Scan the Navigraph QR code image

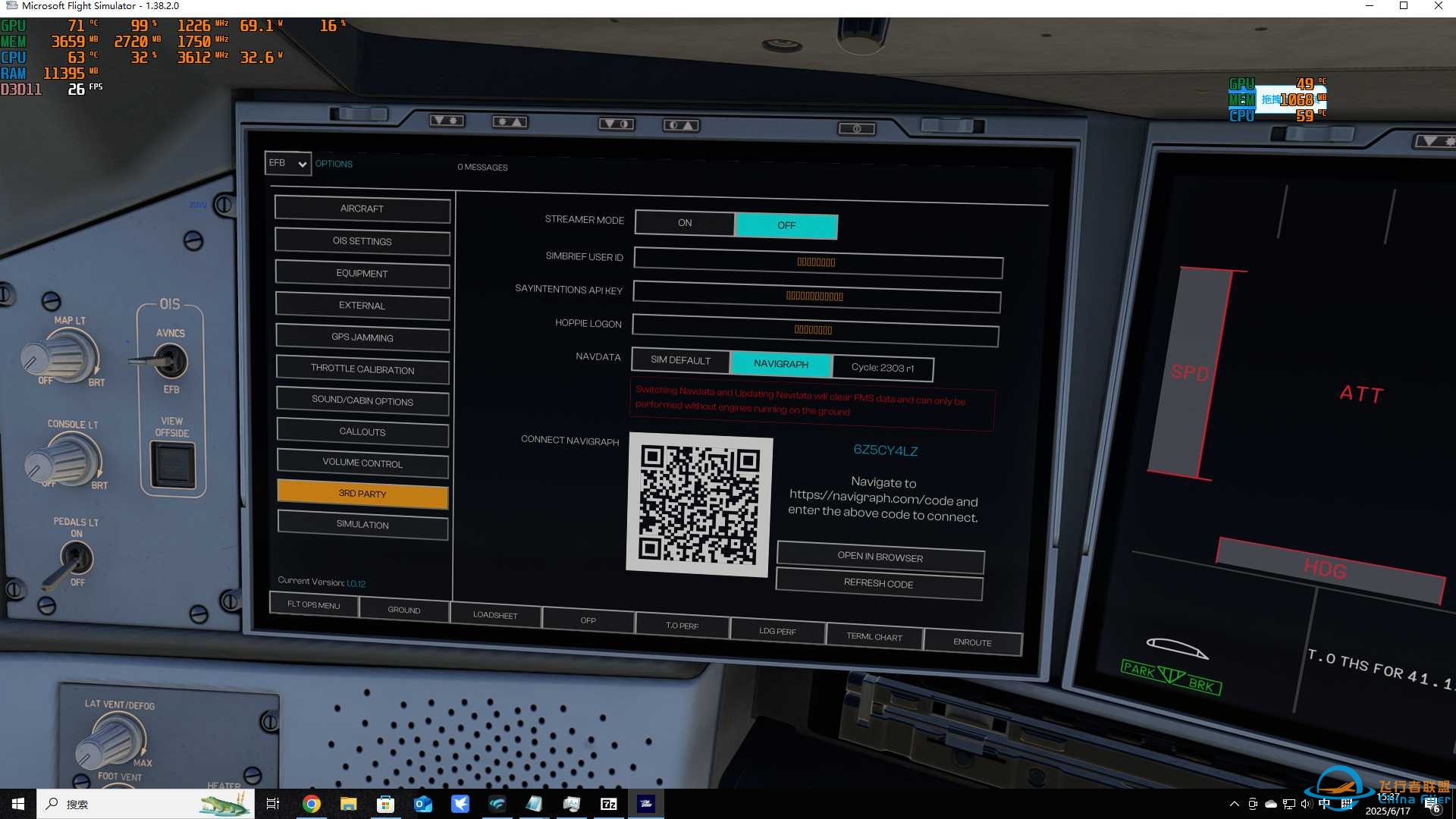tap(699, 504)
